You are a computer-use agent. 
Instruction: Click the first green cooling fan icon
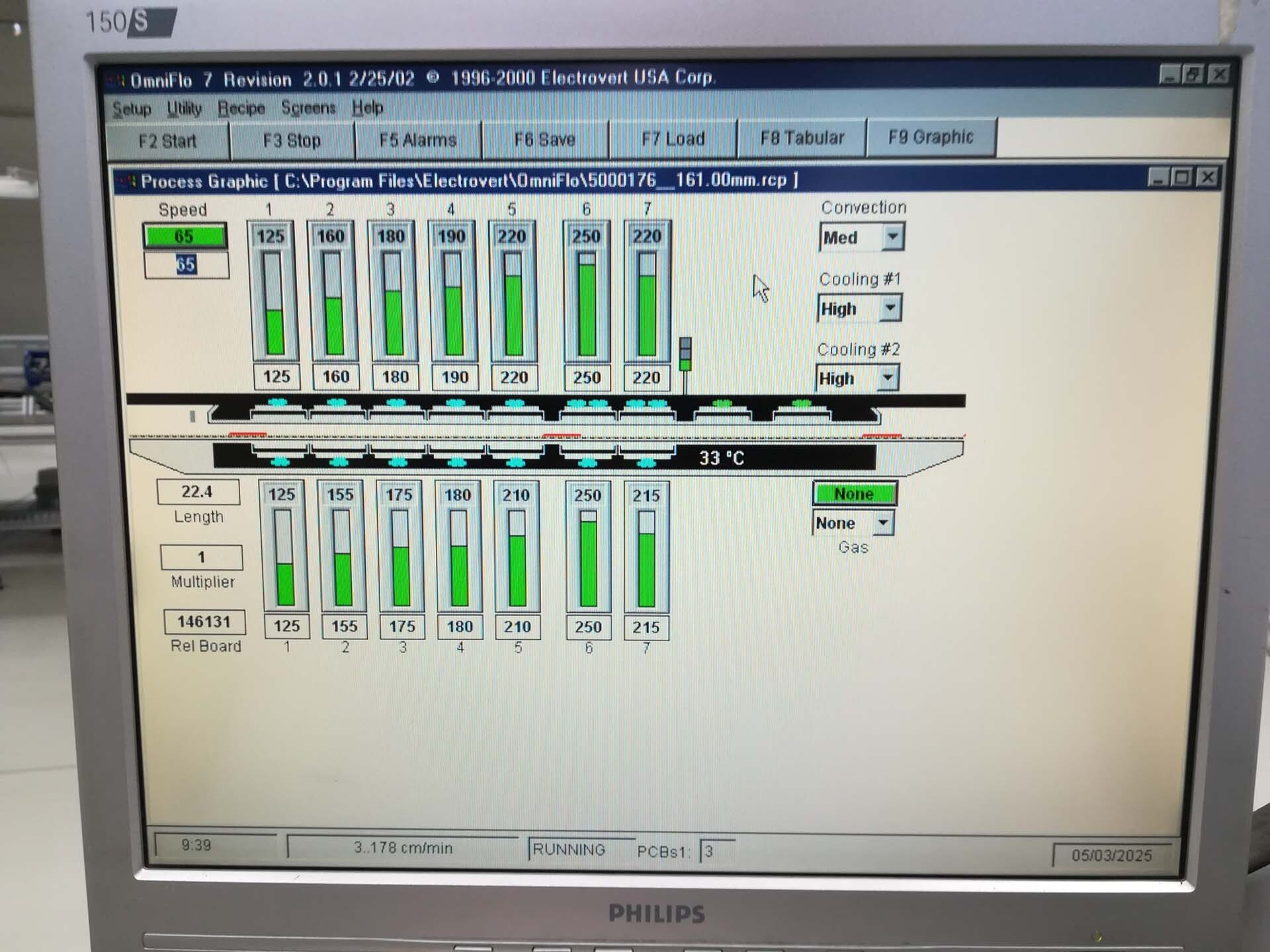coord(722,403)
